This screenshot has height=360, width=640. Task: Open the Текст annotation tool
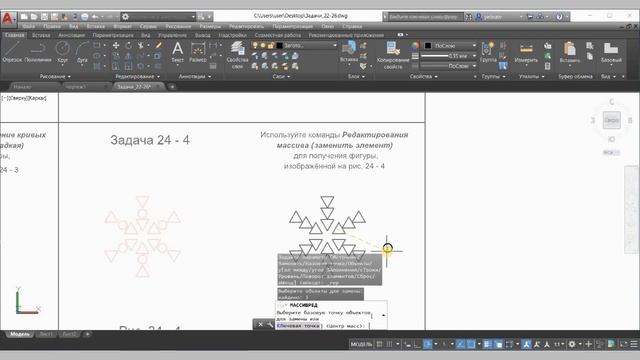[177, 52]
